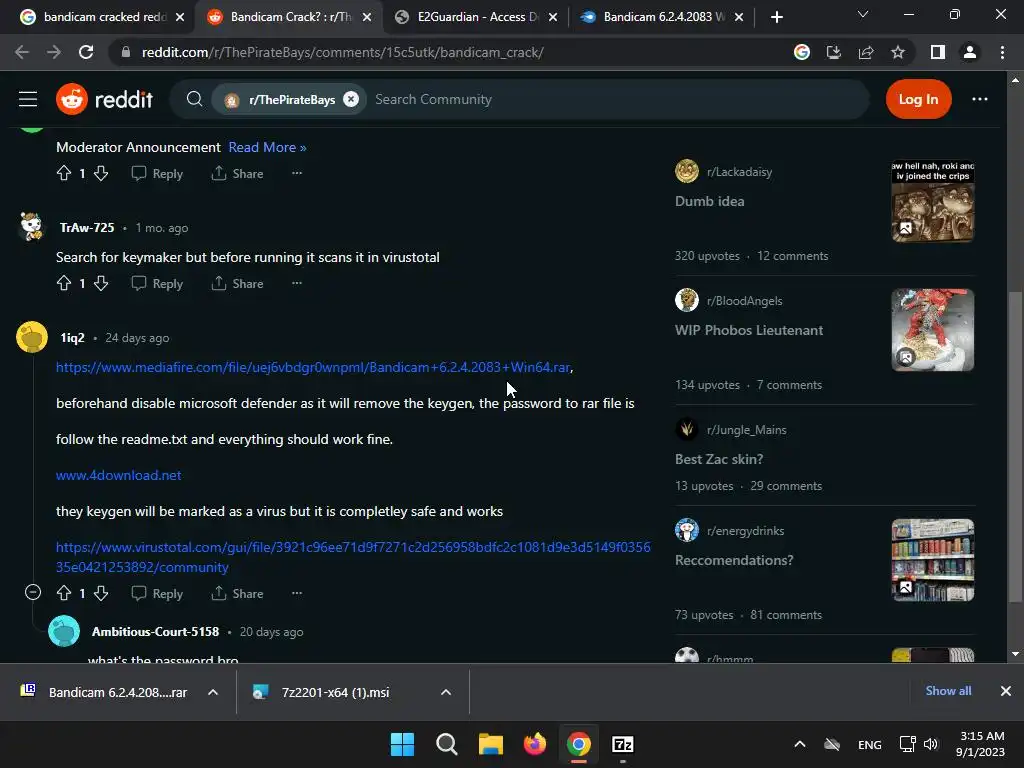Open the mediafire Bandicam download link
The height and width of the screenshot is (768, 1024).
313,367
